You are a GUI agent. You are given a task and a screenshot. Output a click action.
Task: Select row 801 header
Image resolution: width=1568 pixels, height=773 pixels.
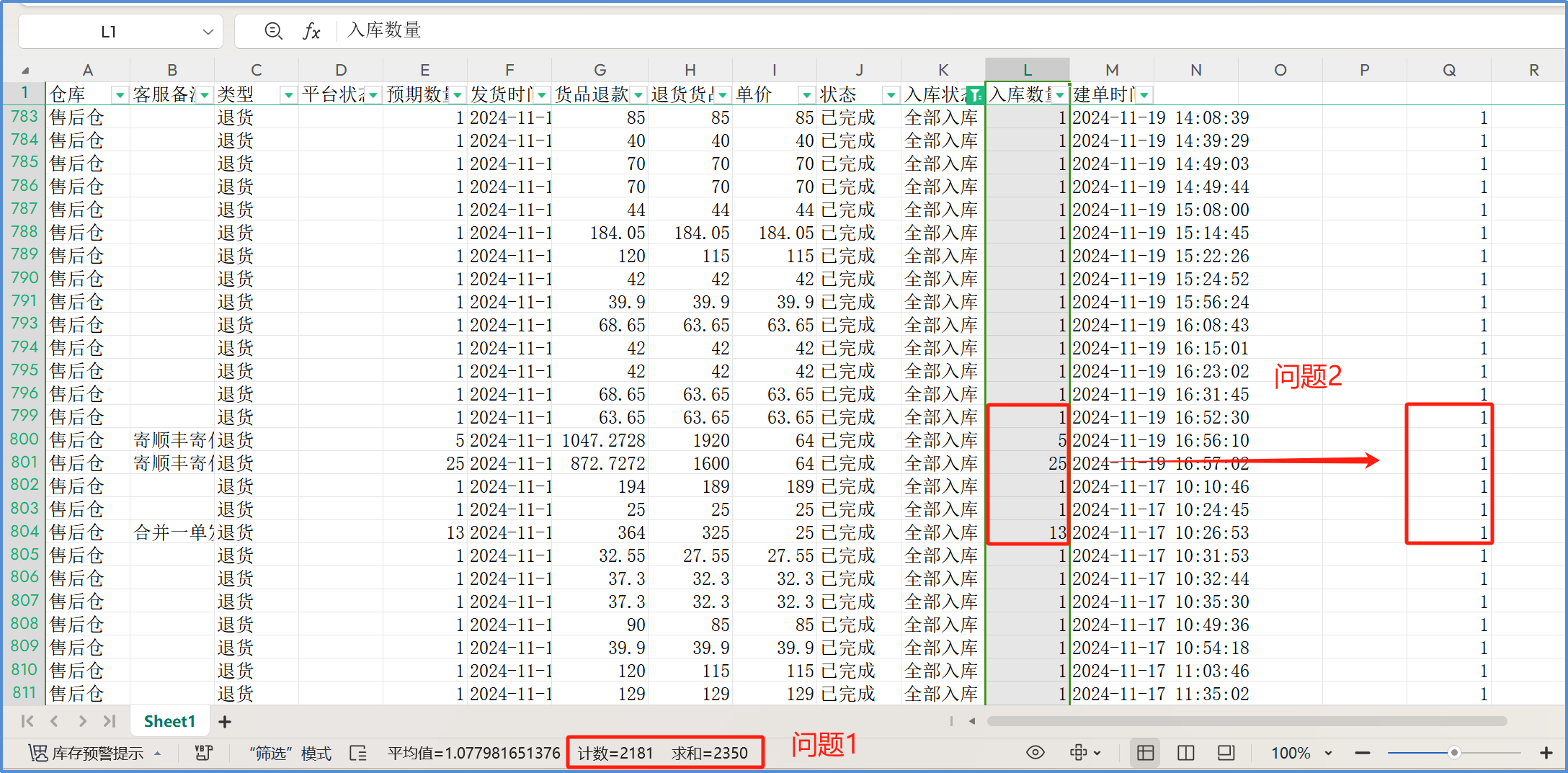click(24, 463)
